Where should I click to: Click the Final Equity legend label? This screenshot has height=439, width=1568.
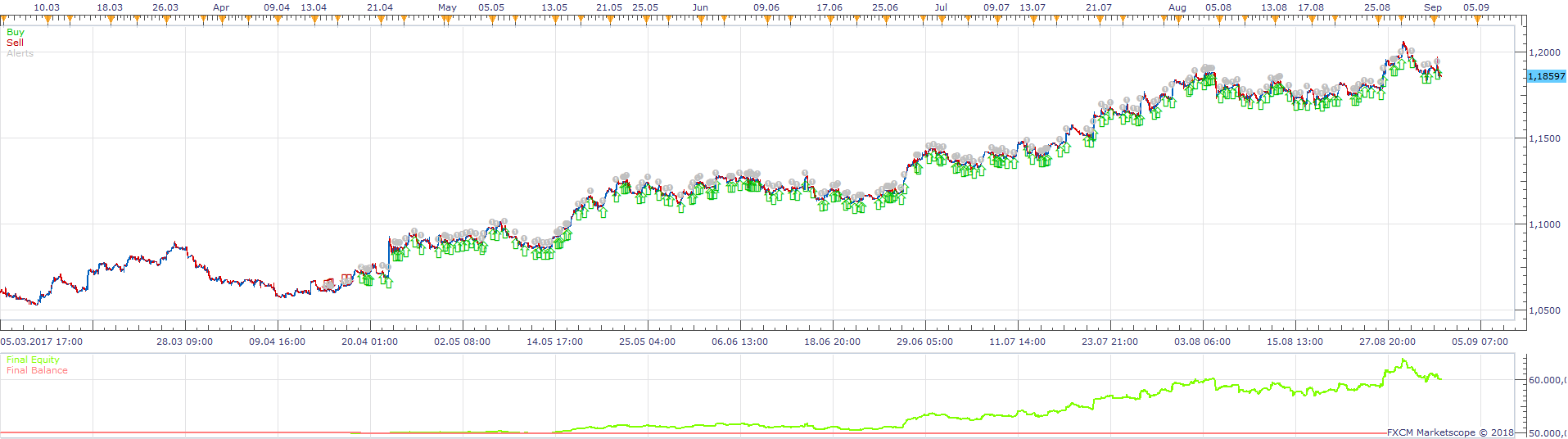click(x=33, y=360)
